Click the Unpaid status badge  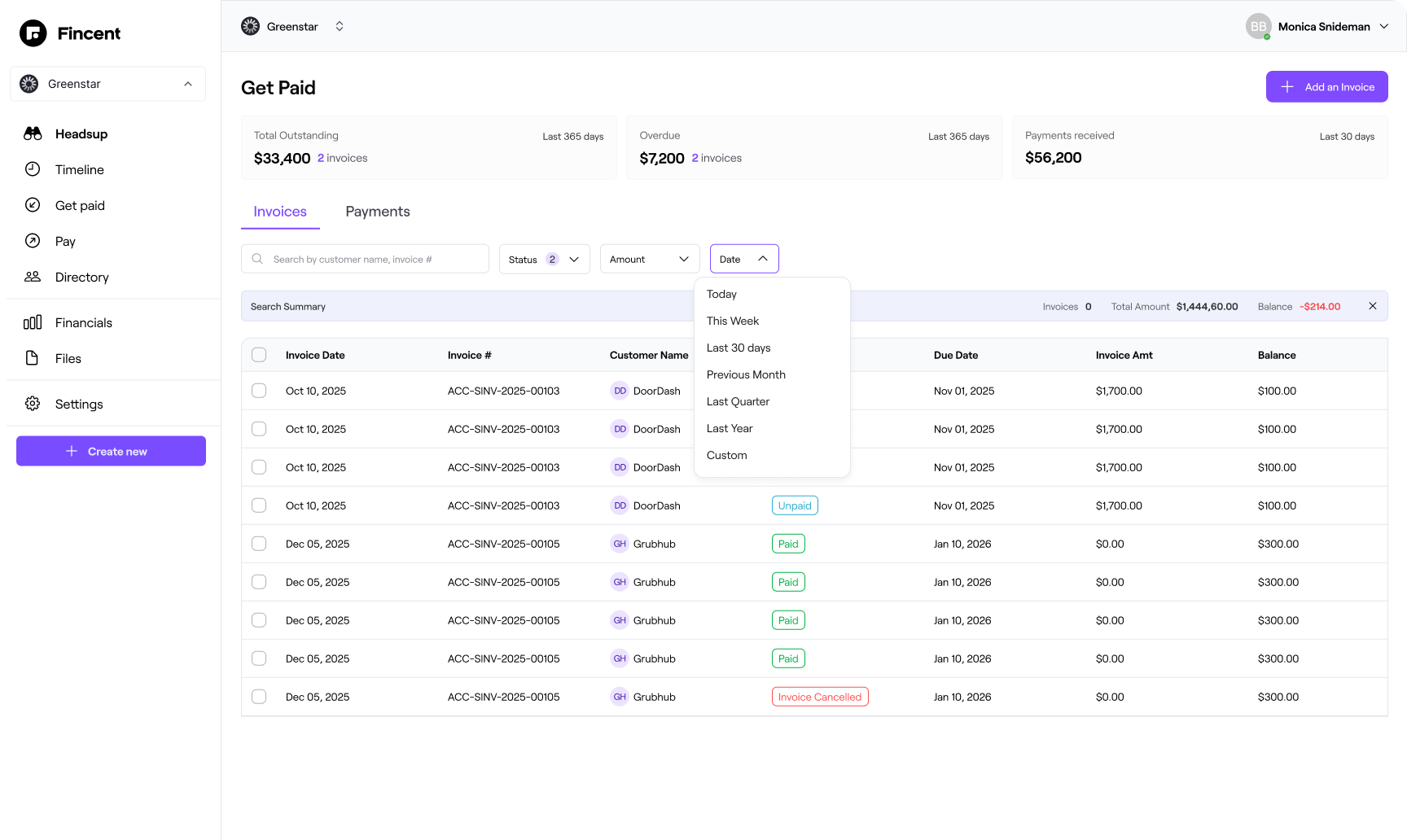(x=795, y=505)
